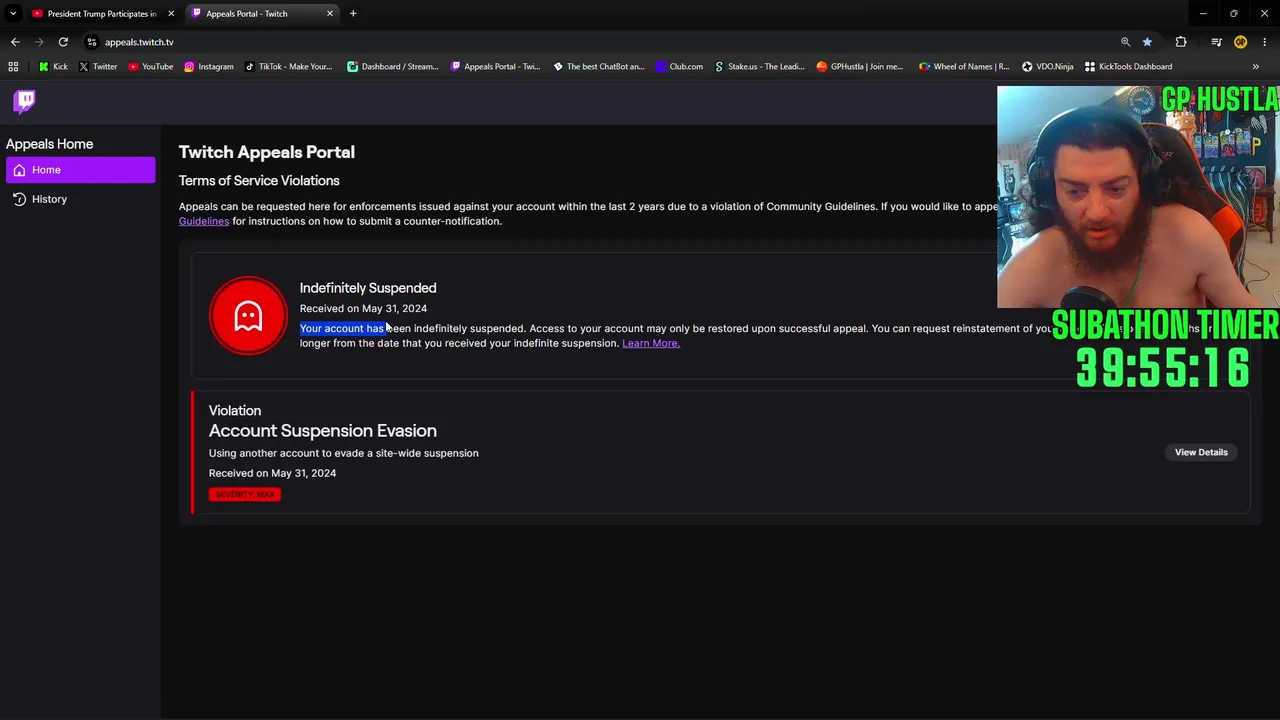Open the Apps grid in bookmarks bar
This screenshot has width=1280, height=720.
click(13, 66)
